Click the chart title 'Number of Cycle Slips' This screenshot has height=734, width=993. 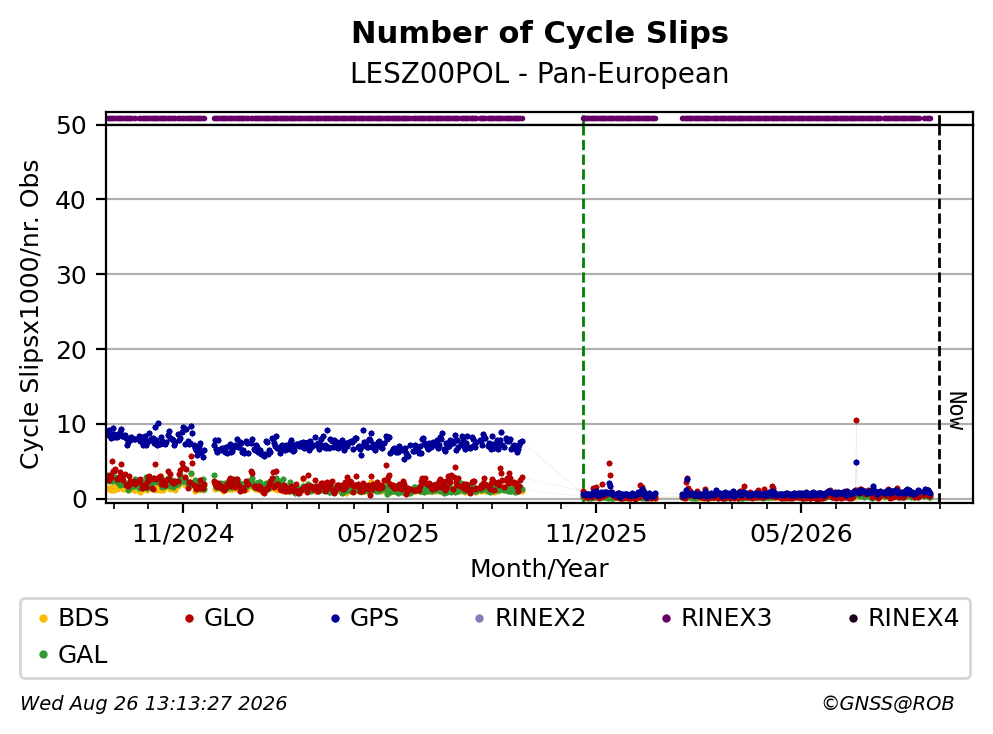540,33
